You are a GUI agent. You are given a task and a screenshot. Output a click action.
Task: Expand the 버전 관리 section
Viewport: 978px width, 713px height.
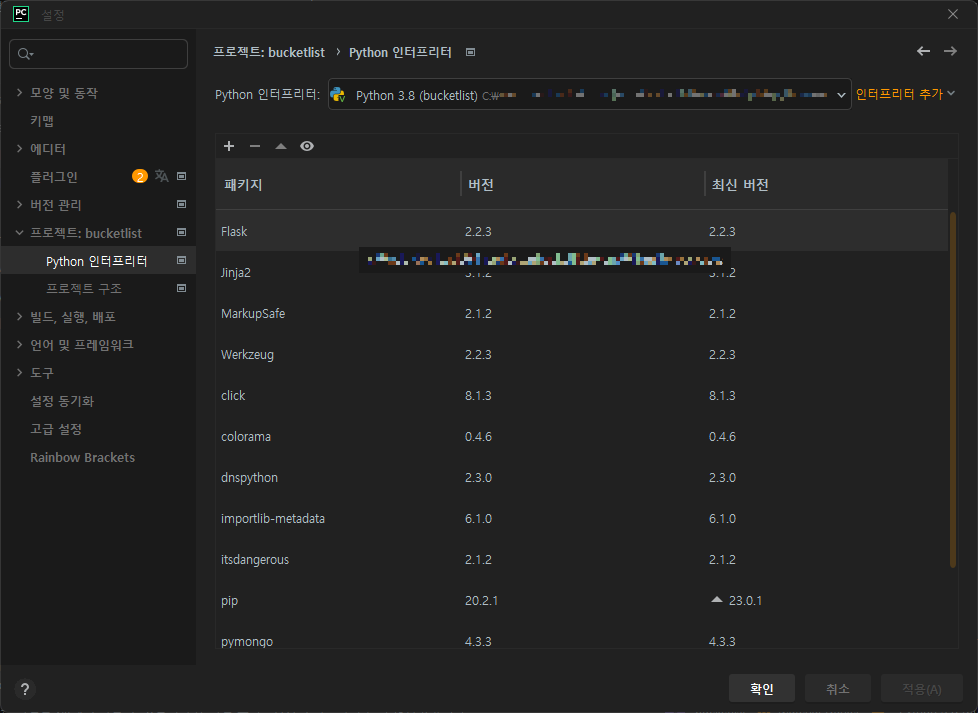[x=19, y=204]
